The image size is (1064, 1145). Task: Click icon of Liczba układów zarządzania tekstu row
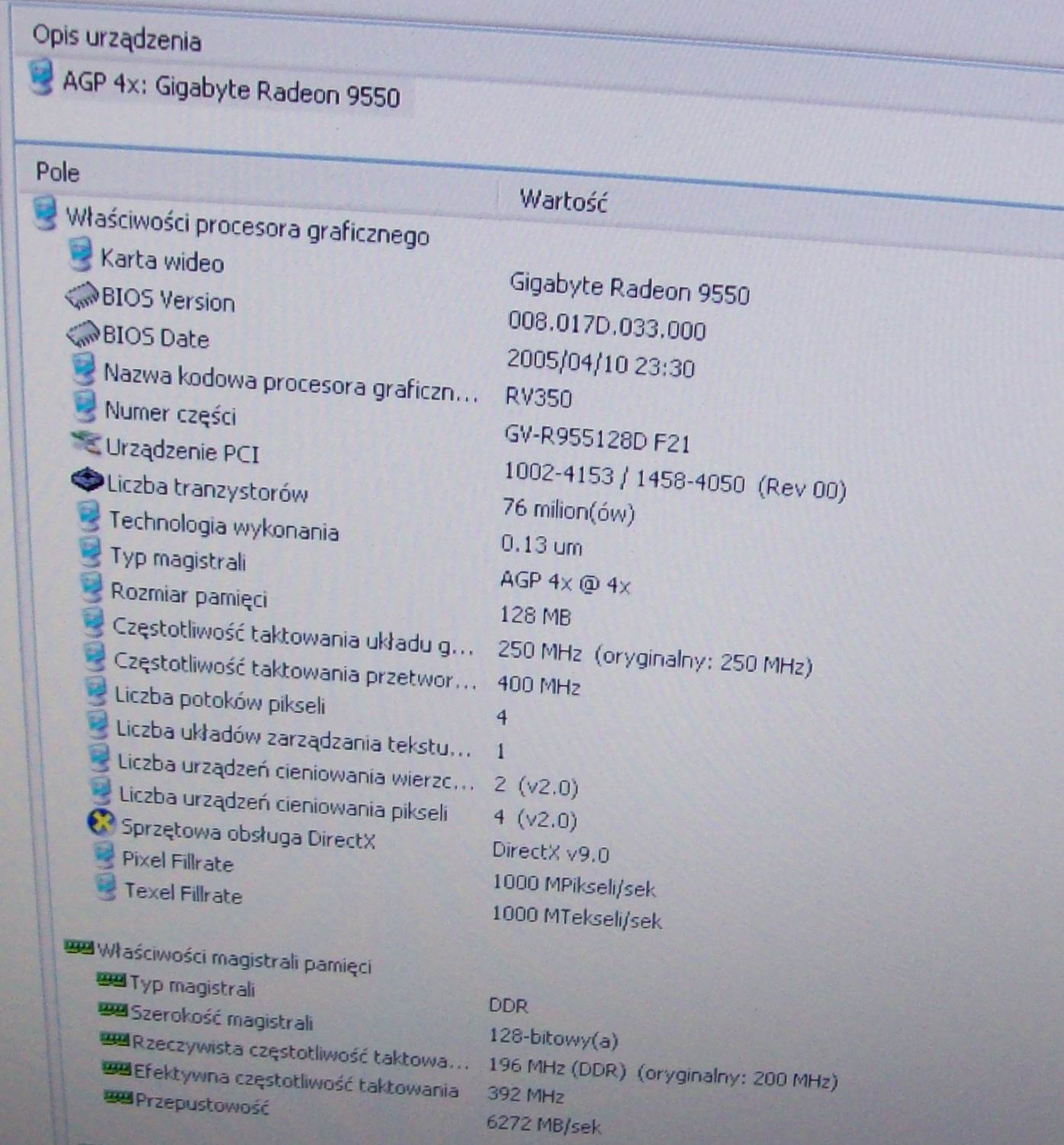[x=98, y=725]
